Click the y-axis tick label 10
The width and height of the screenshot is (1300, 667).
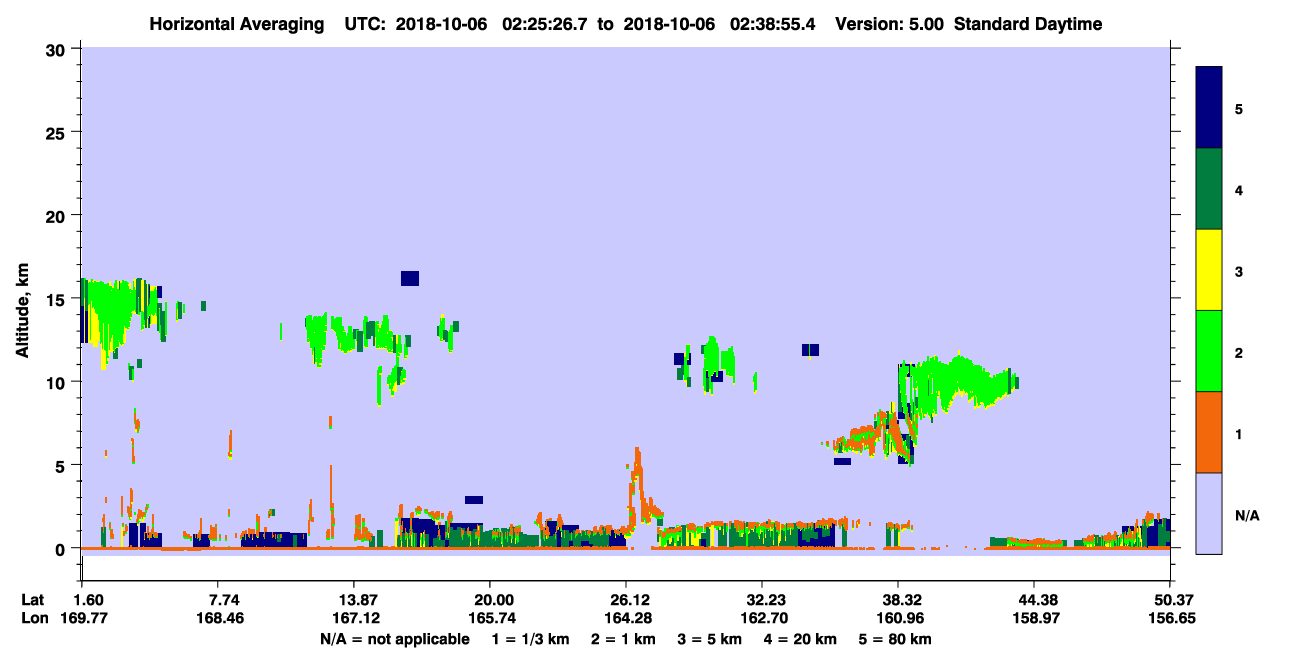(57, 382)
